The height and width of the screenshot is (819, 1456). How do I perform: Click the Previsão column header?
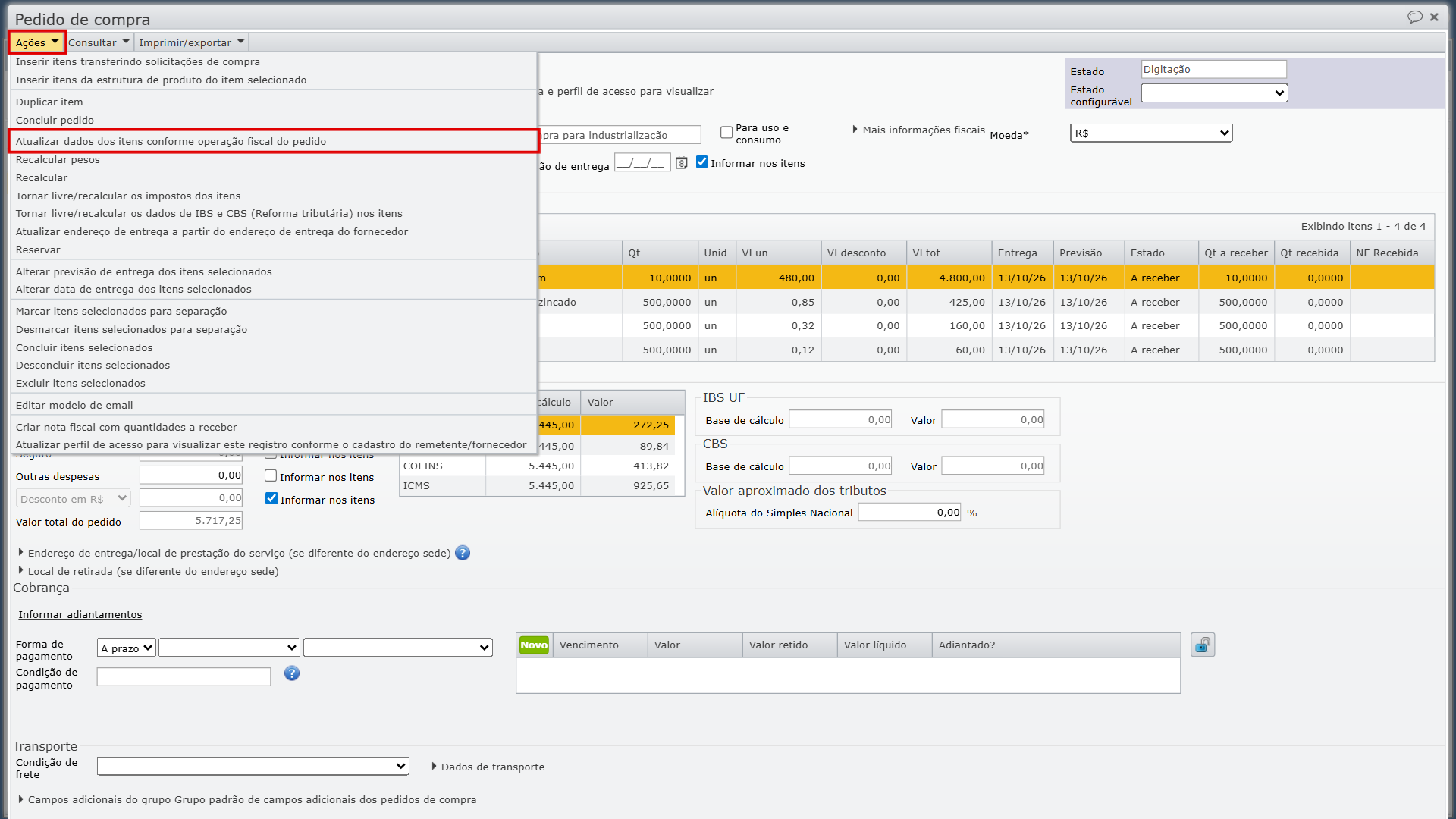[1088, 253]
